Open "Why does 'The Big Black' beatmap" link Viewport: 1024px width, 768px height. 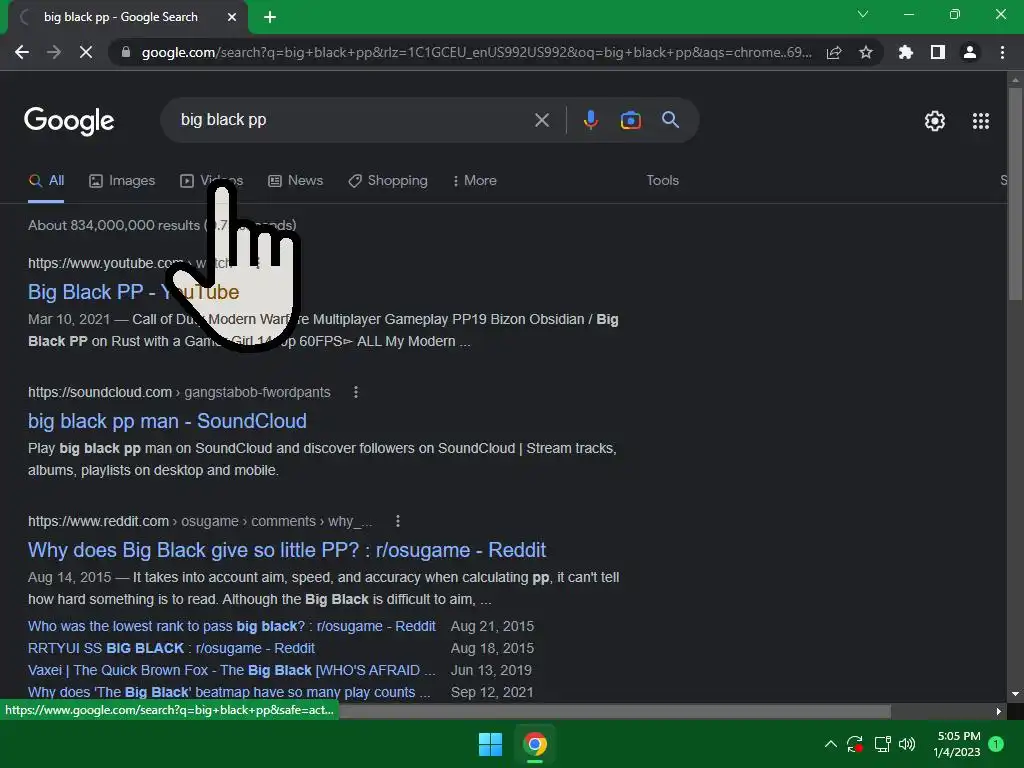point(229,692)
